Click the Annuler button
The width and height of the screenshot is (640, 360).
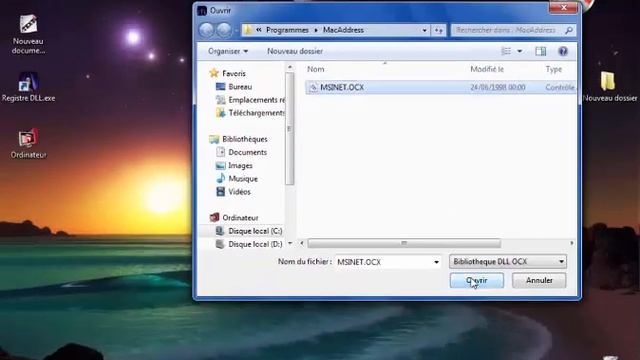click(x=539, y=280)
